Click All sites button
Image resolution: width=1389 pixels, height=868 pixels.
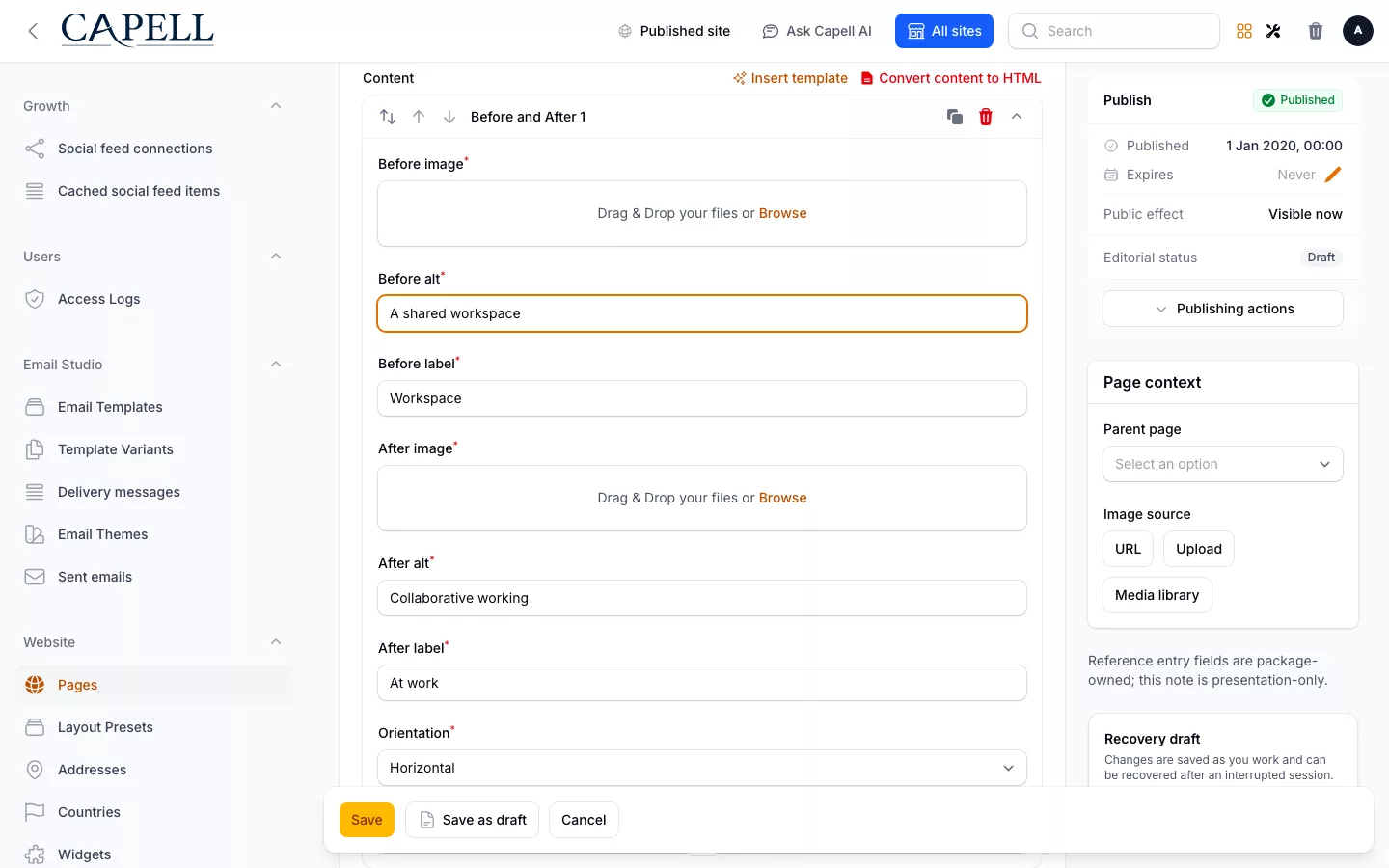[944, 31]
